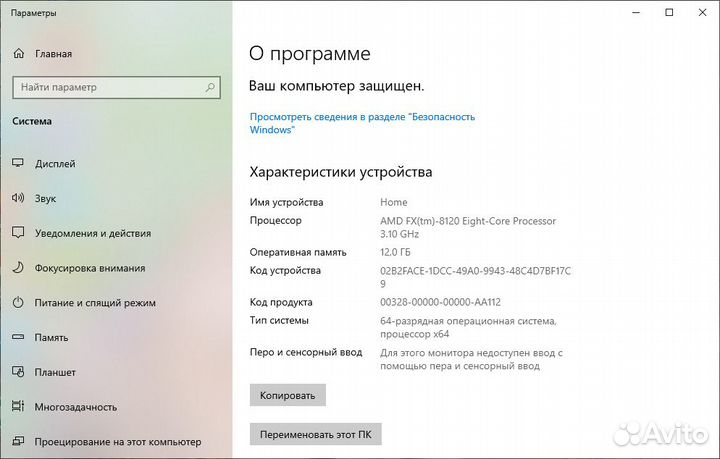
Task: Click the power icon beside Питание и спящий режим
Action: click(18, 302)
